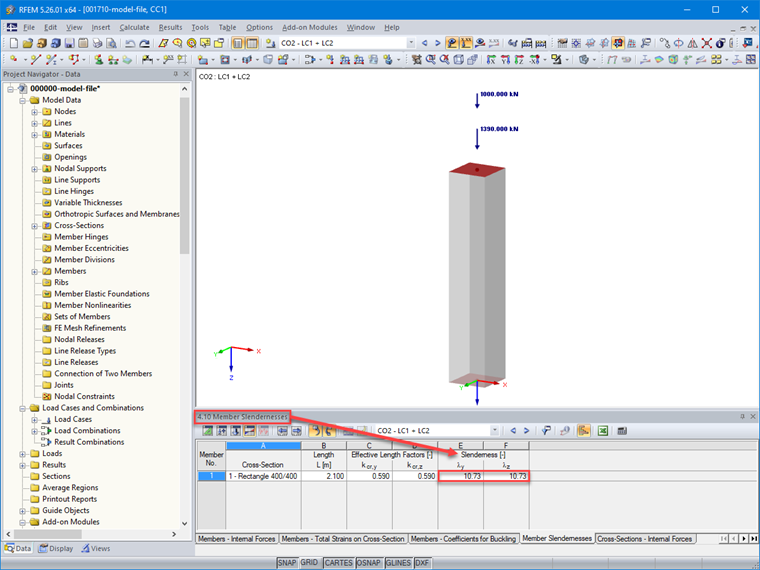Screen dimensions: 760x570
Task: Select column A header in table
Action: pyautogui.click(x=263, y=446)
